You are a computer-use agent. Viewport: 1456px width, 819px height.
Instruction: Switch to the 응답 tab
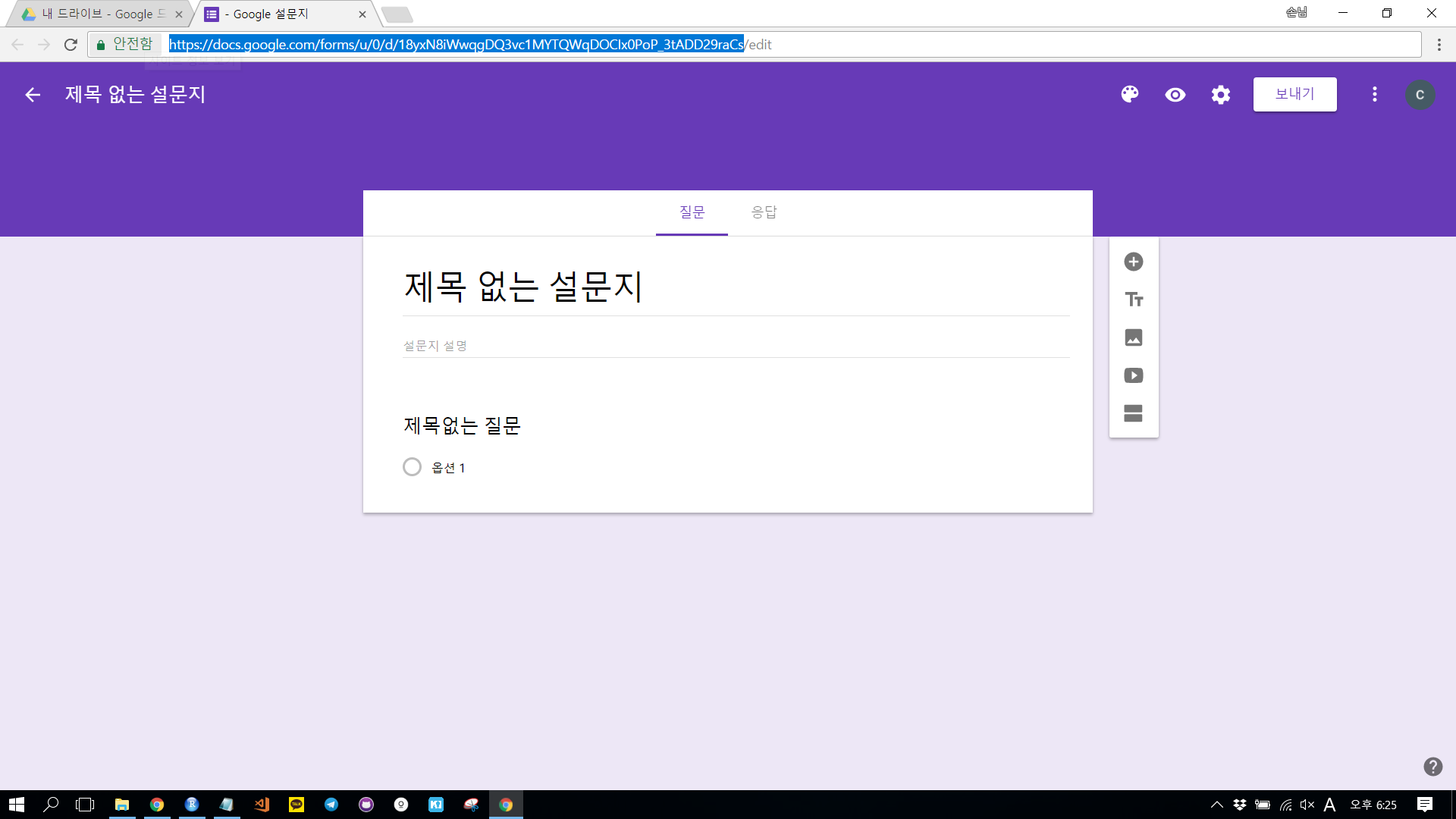(x=764, y=212)
